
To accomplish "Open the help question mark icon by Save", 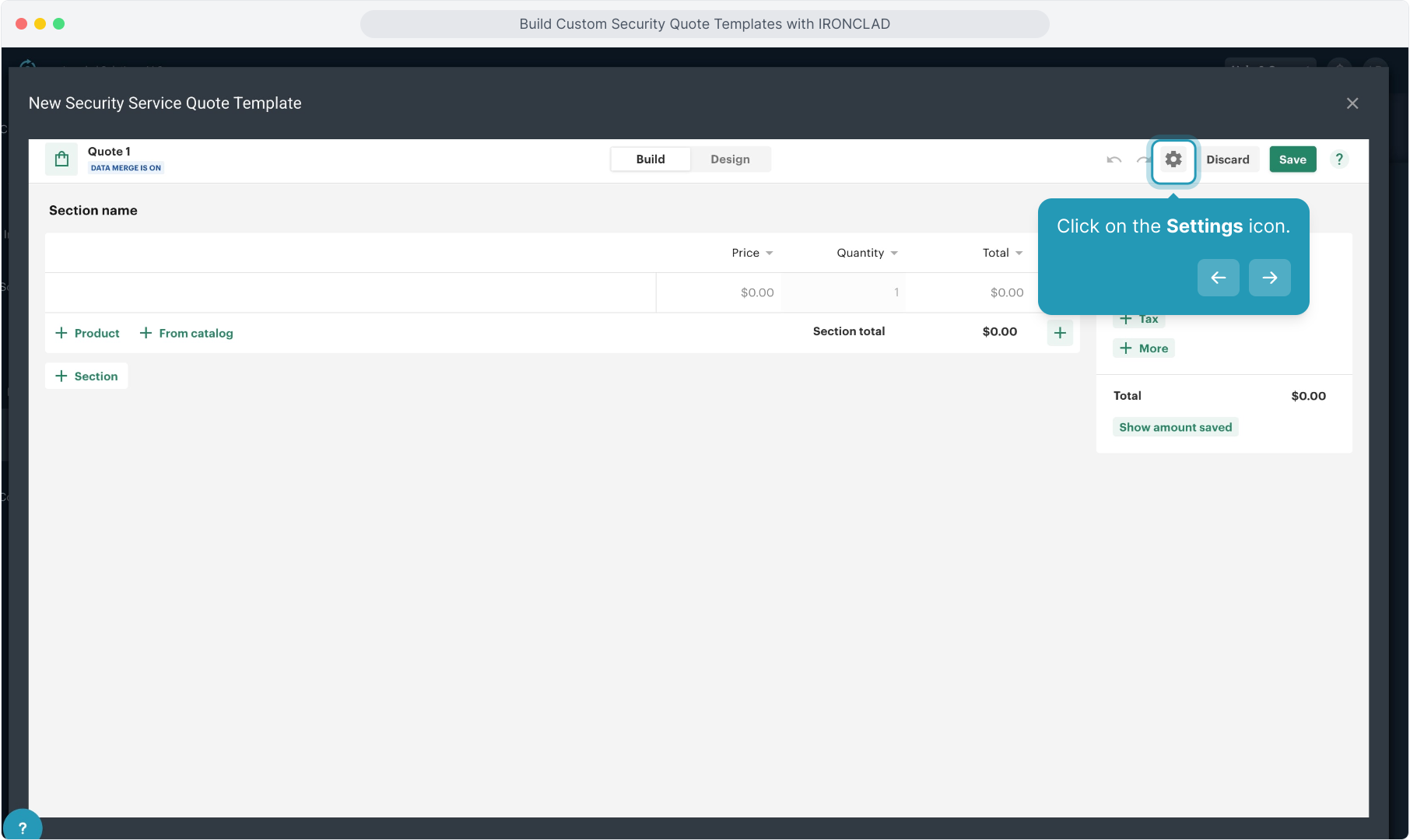I will tap(1338, 159).
